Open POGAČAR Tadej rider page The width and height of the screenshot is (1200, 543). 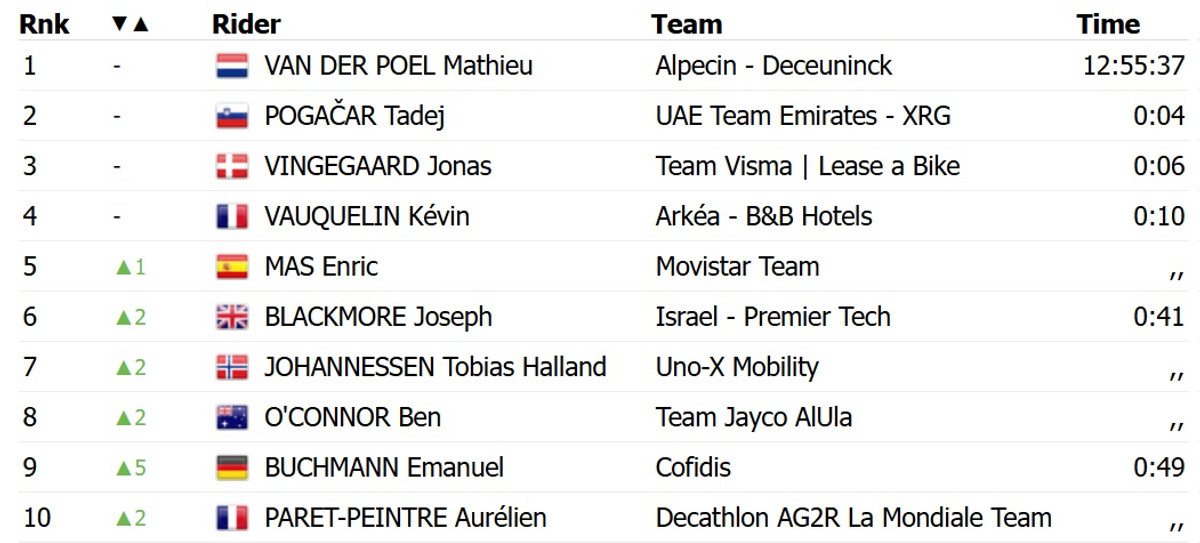(x=354, y=116)
